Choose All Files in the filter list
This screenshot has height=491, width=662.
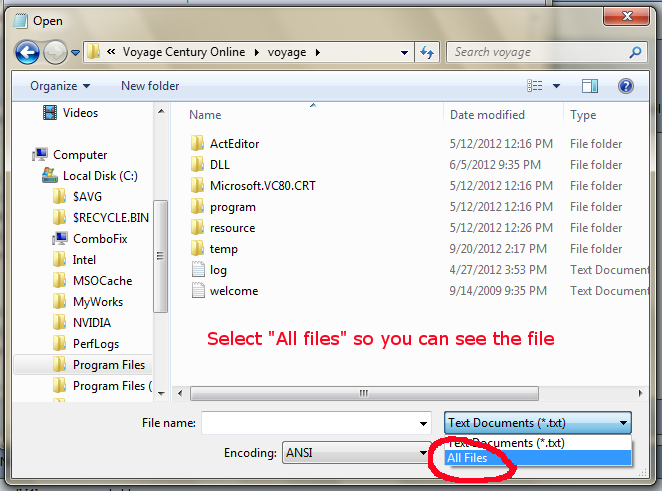point(538,458)
